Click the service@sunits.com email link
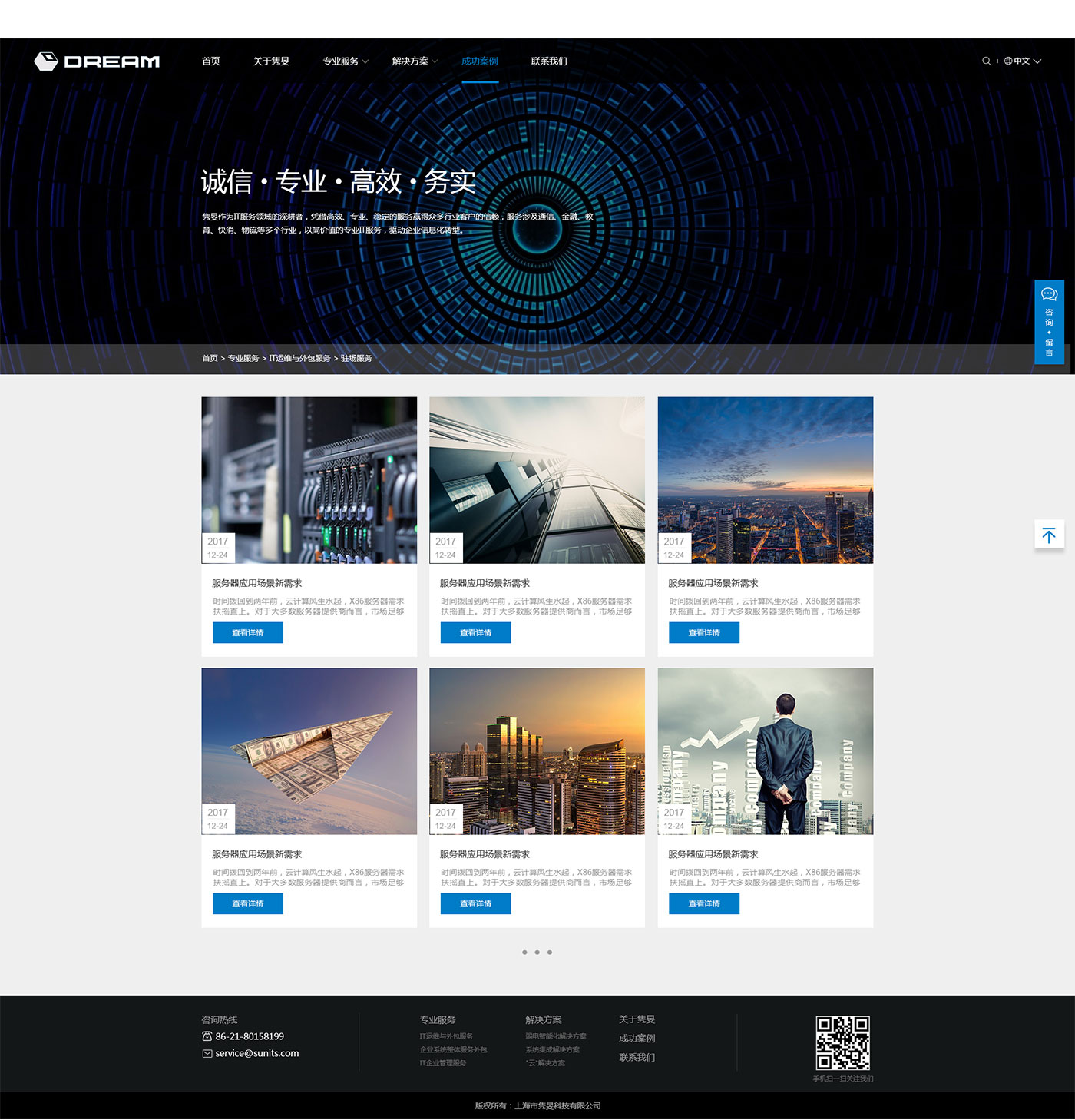The width and height of the screenshot is (1075, 1120). [x=257, y=1054]
